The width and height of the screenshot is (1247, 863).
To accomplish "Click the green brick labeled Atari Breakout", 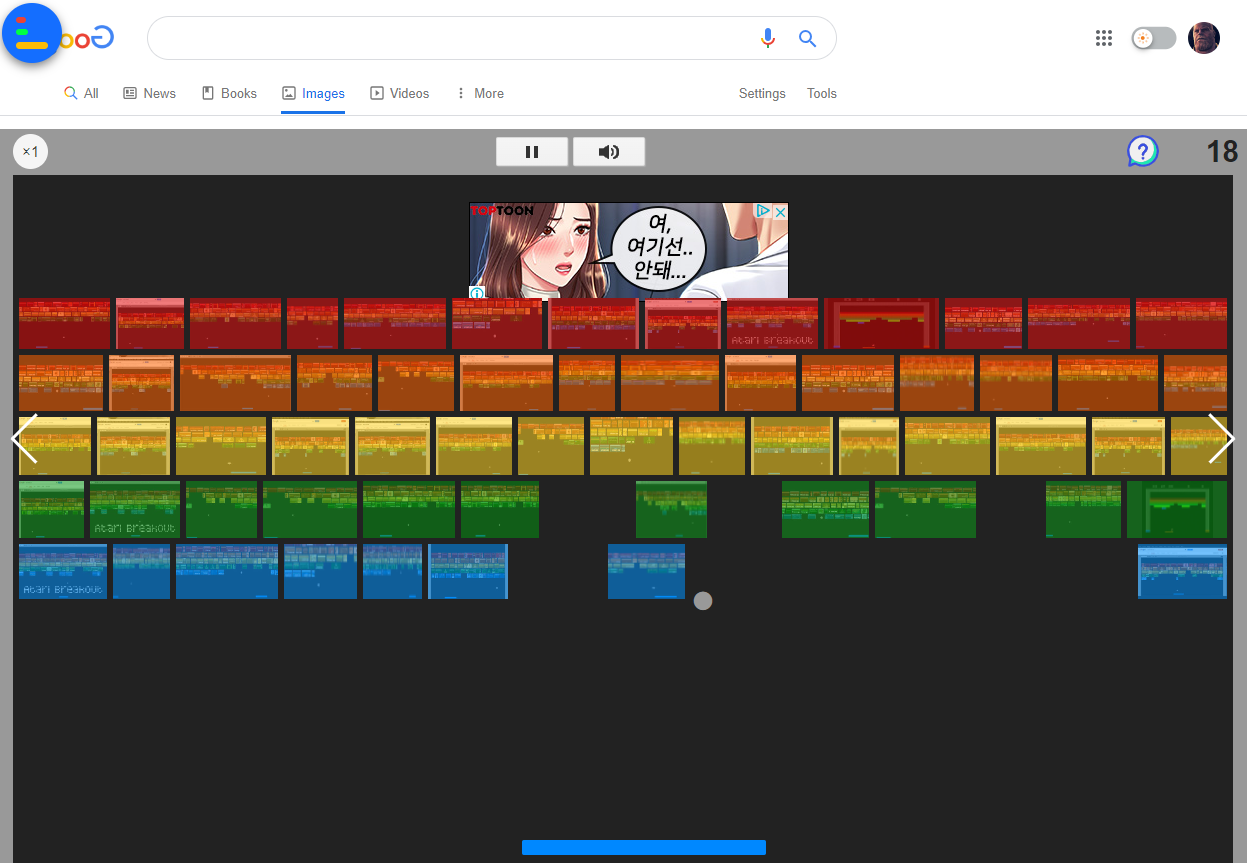I will pos(135,509).
